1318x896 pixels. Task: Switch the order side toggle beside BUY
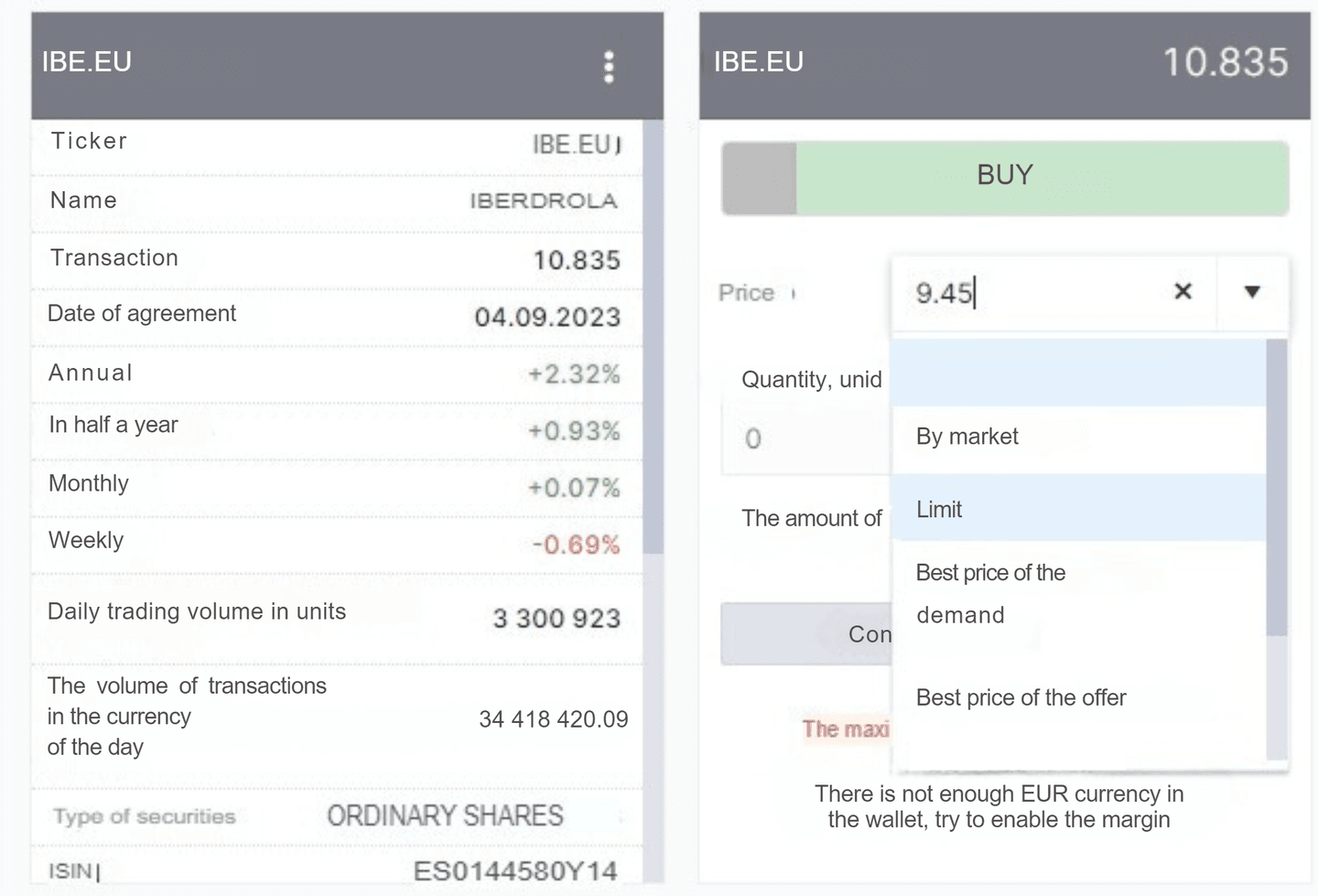[758, 178]
